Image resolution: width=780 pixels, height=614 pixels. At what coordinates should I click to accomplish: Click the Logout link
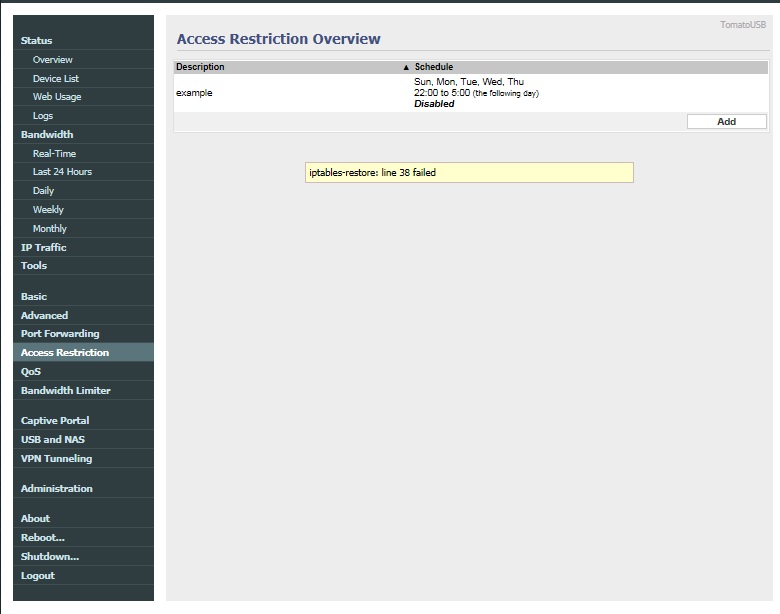coord(38,576)
